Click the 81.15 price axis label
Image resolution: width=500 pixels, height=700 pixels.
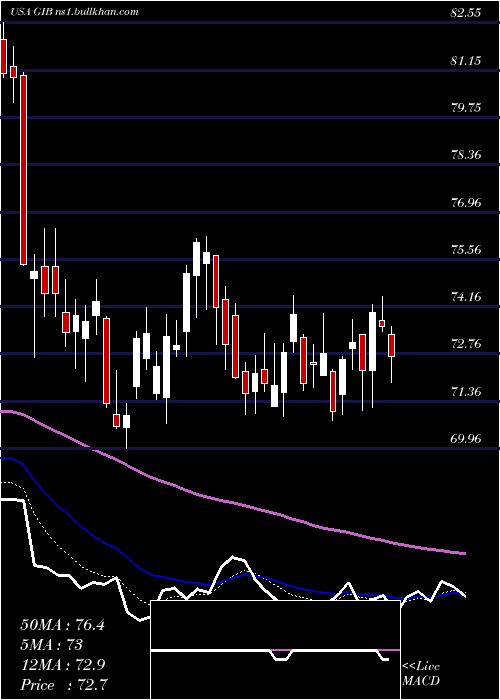[466, 60]
